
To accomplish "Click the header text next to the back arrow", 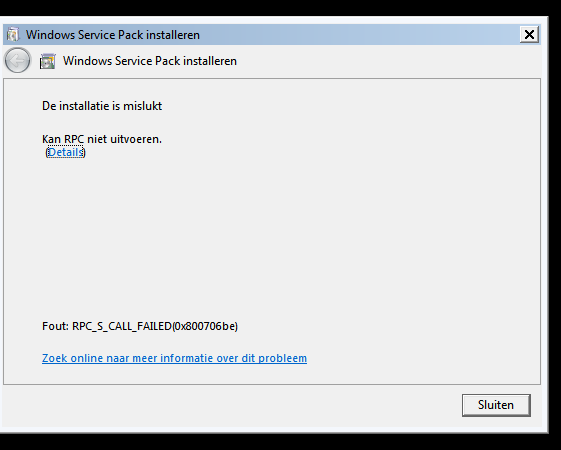I will [x=150, y=61].
